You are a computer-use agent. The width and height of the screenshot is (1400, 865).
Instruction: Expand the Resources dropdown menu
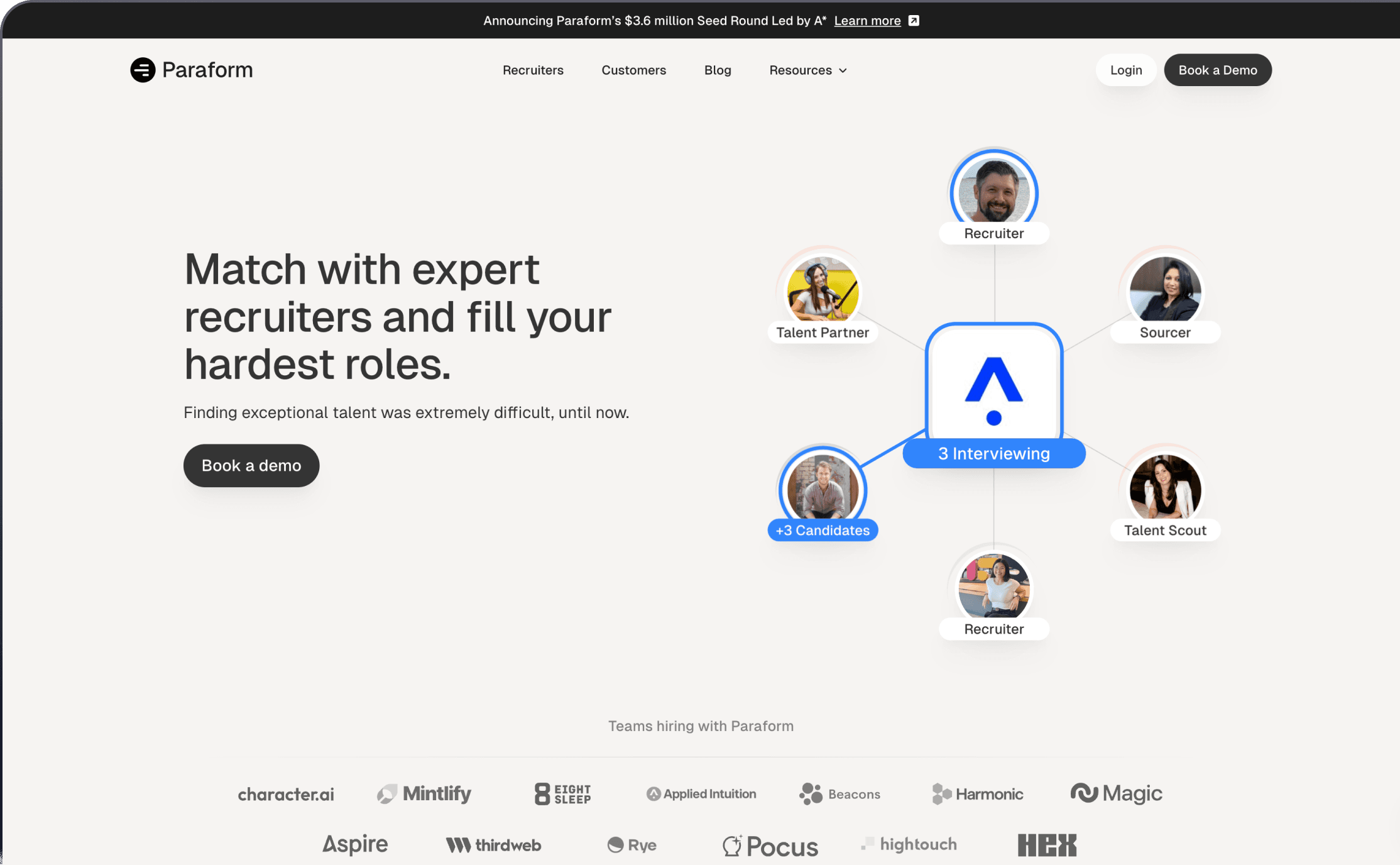pos(808,69)
